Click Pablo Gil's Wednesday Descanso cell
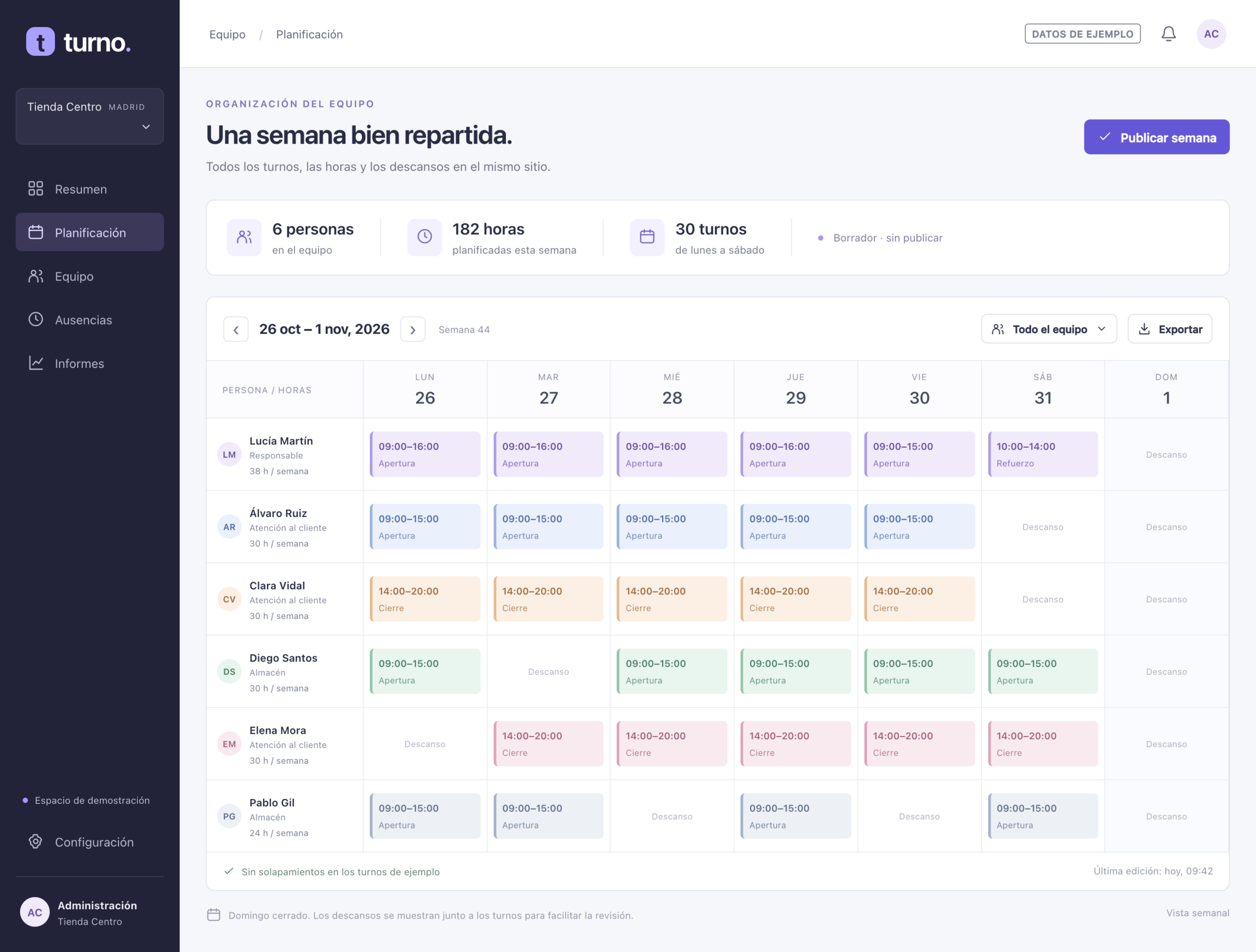The height and width of the screenshot is (952, 1256). 672,816
